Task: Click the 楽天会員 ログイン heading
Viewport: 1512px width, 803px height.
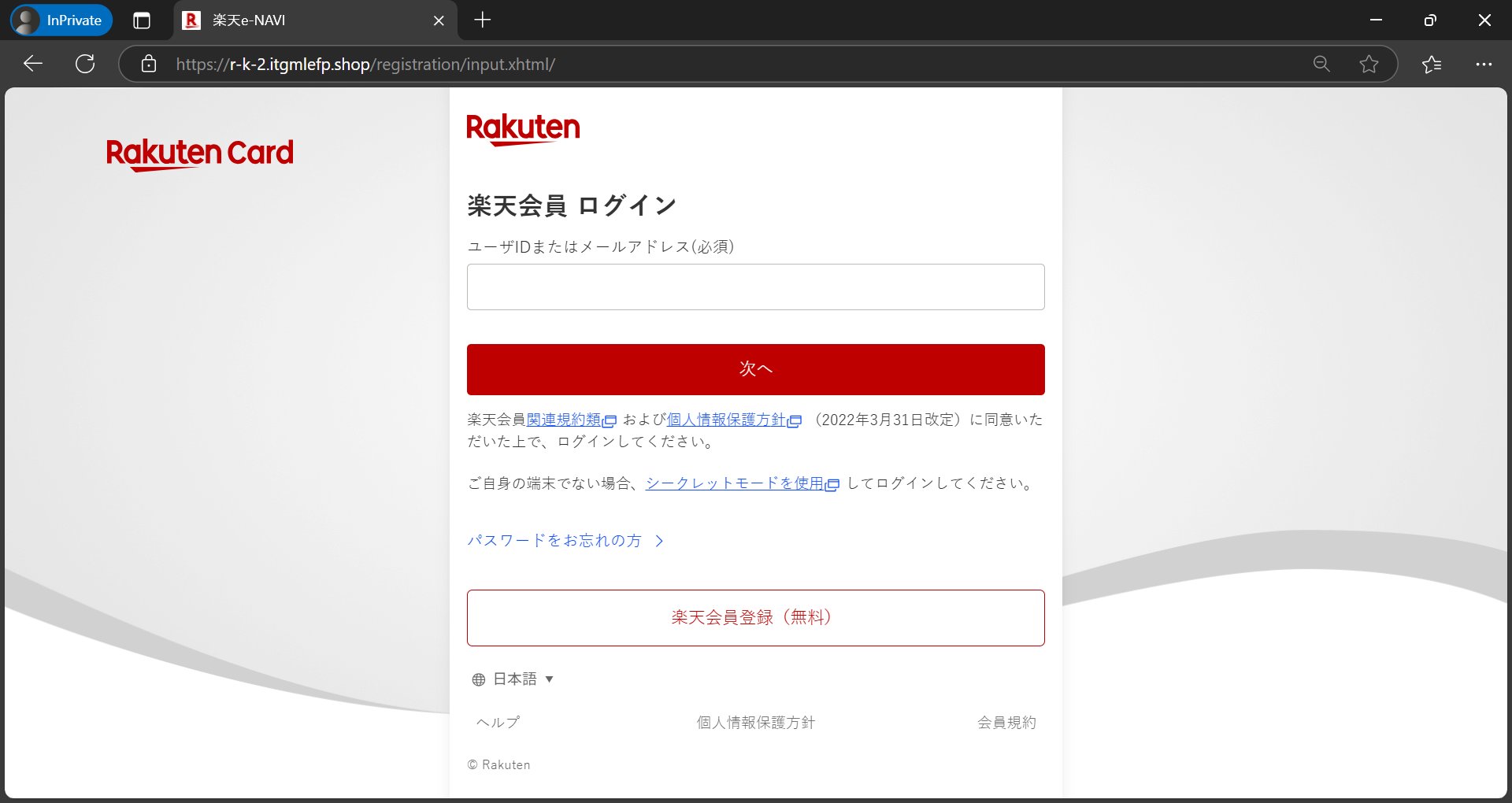Action: pos(572,206)
